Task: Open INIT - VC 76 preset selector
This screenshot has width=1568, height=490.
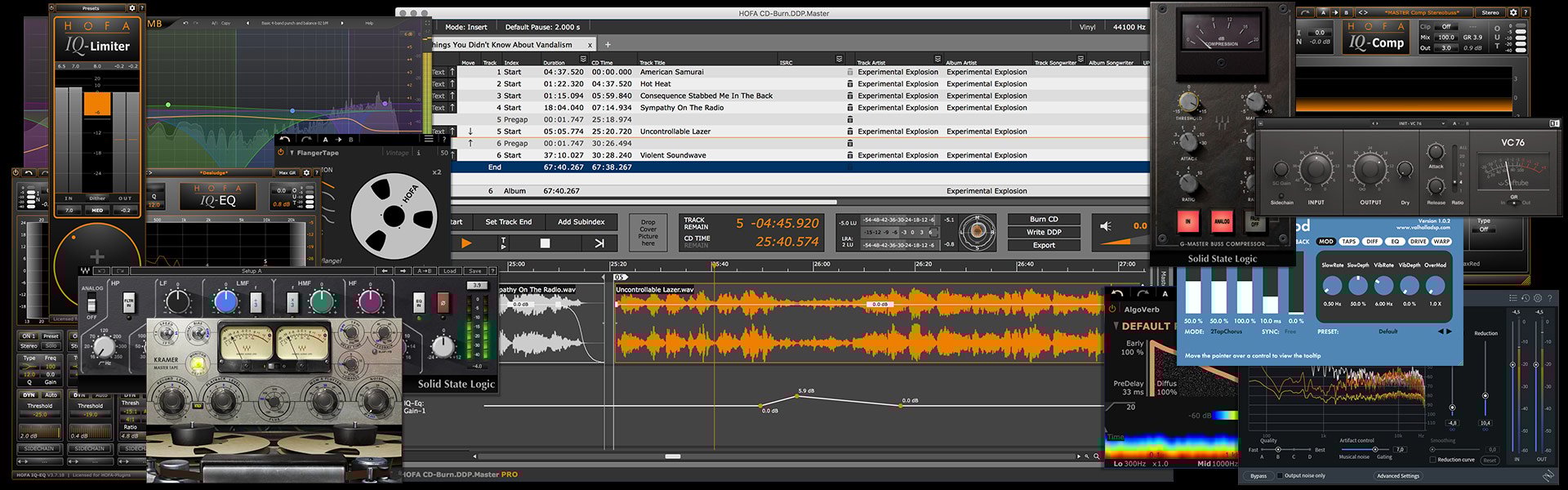Action: pos(1410,123)
